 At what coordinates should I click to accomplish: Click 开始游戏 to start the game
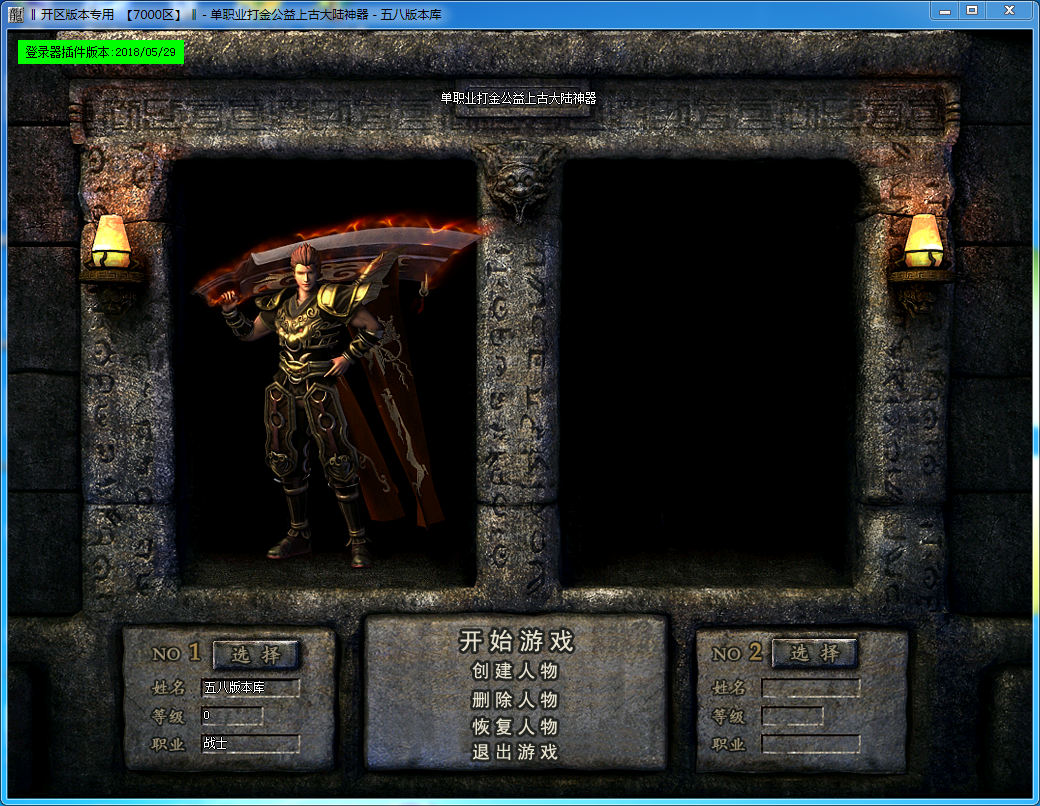(516, 641)
